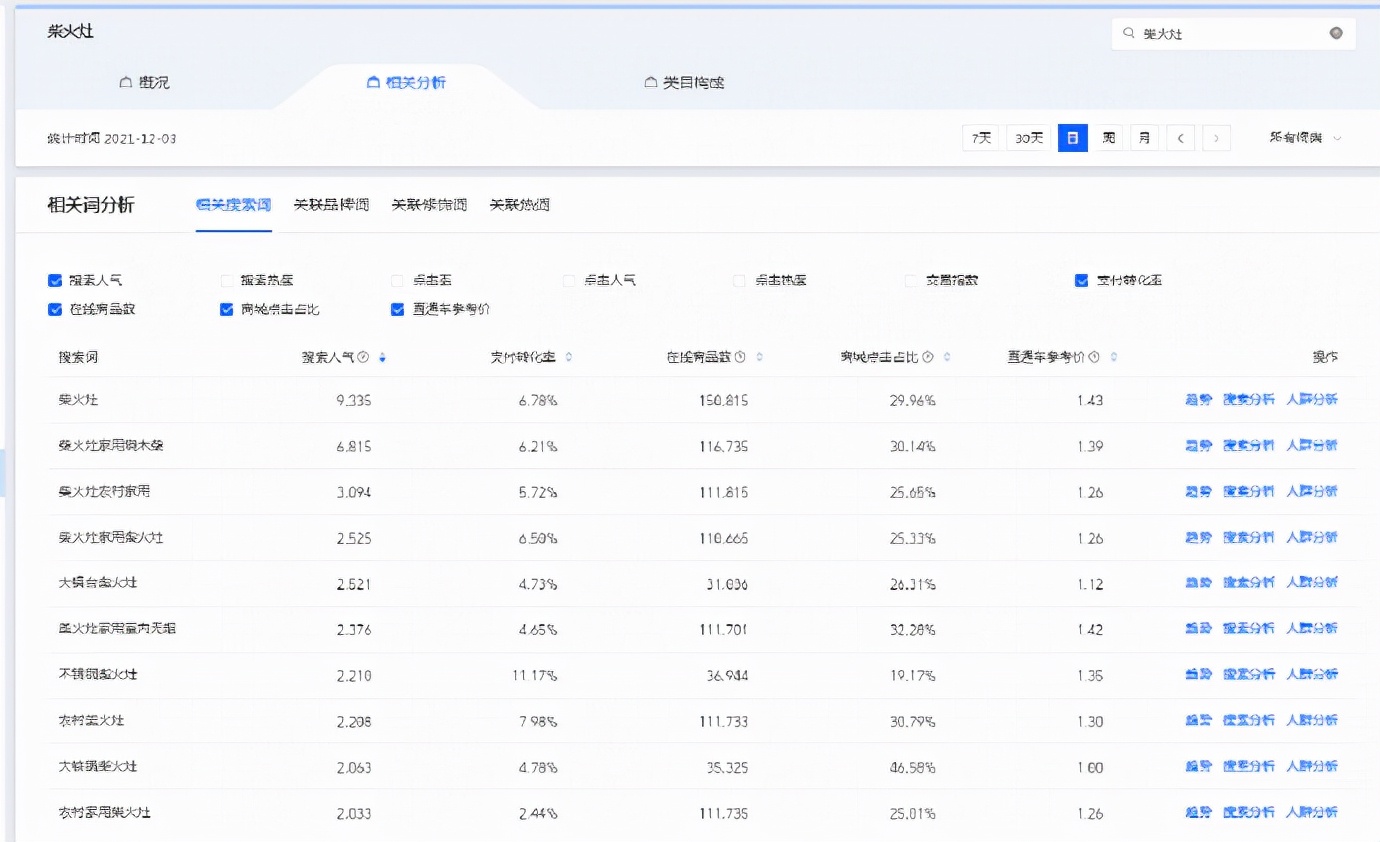Open 趋势 link for 柴火灶 row

click(1197, 400)
